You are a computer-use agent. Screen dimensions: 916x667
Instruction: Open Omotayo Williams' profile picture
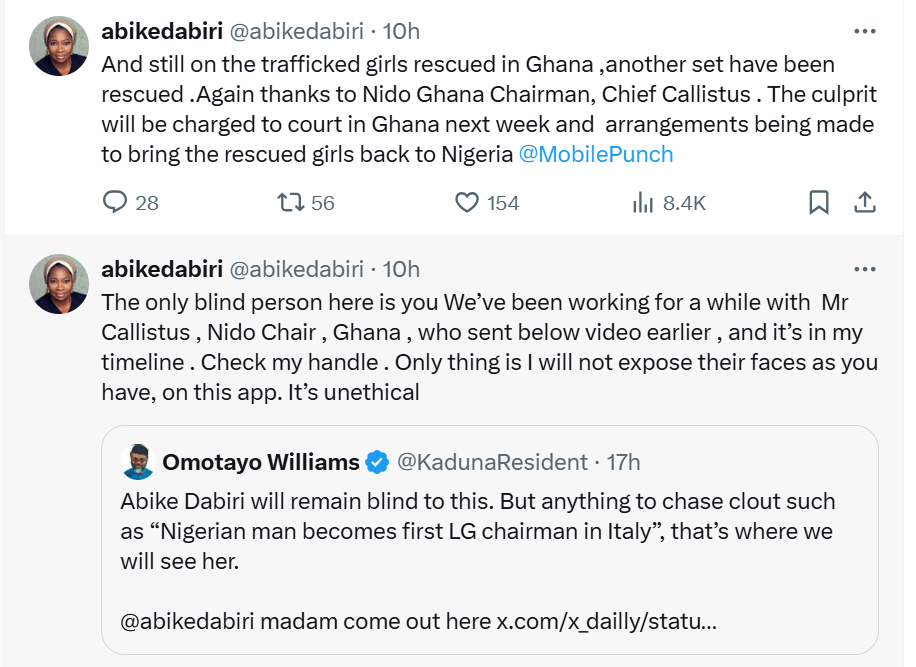point(137,462)
